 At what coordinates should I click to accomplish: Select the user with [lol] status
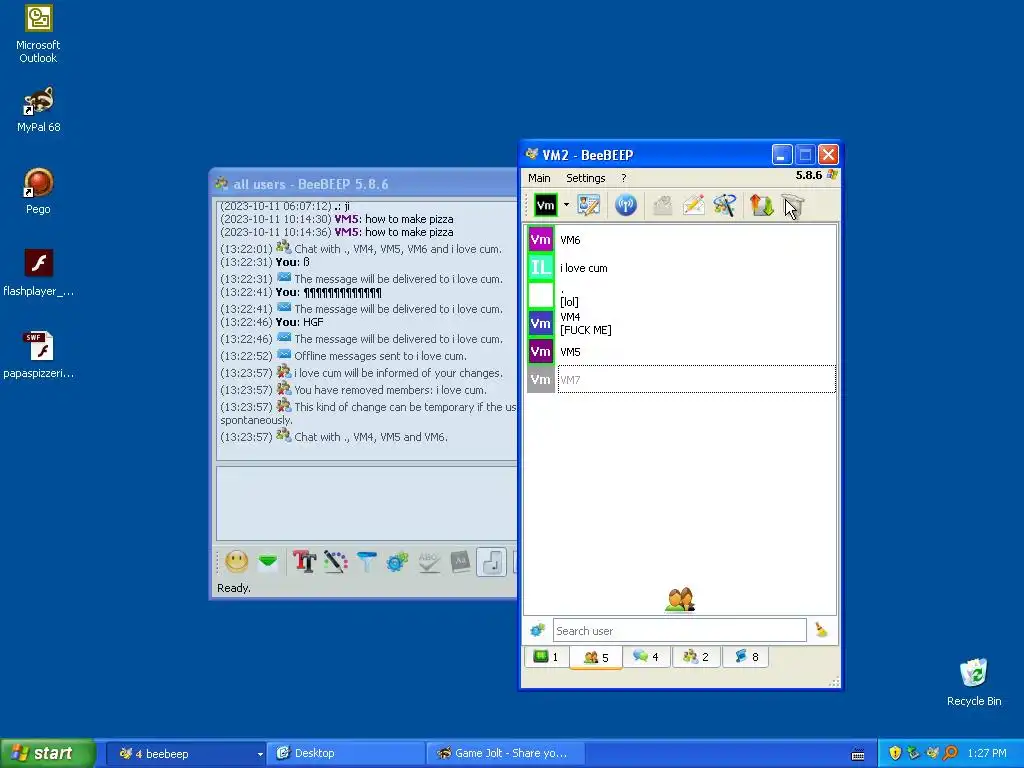(680, 295)
